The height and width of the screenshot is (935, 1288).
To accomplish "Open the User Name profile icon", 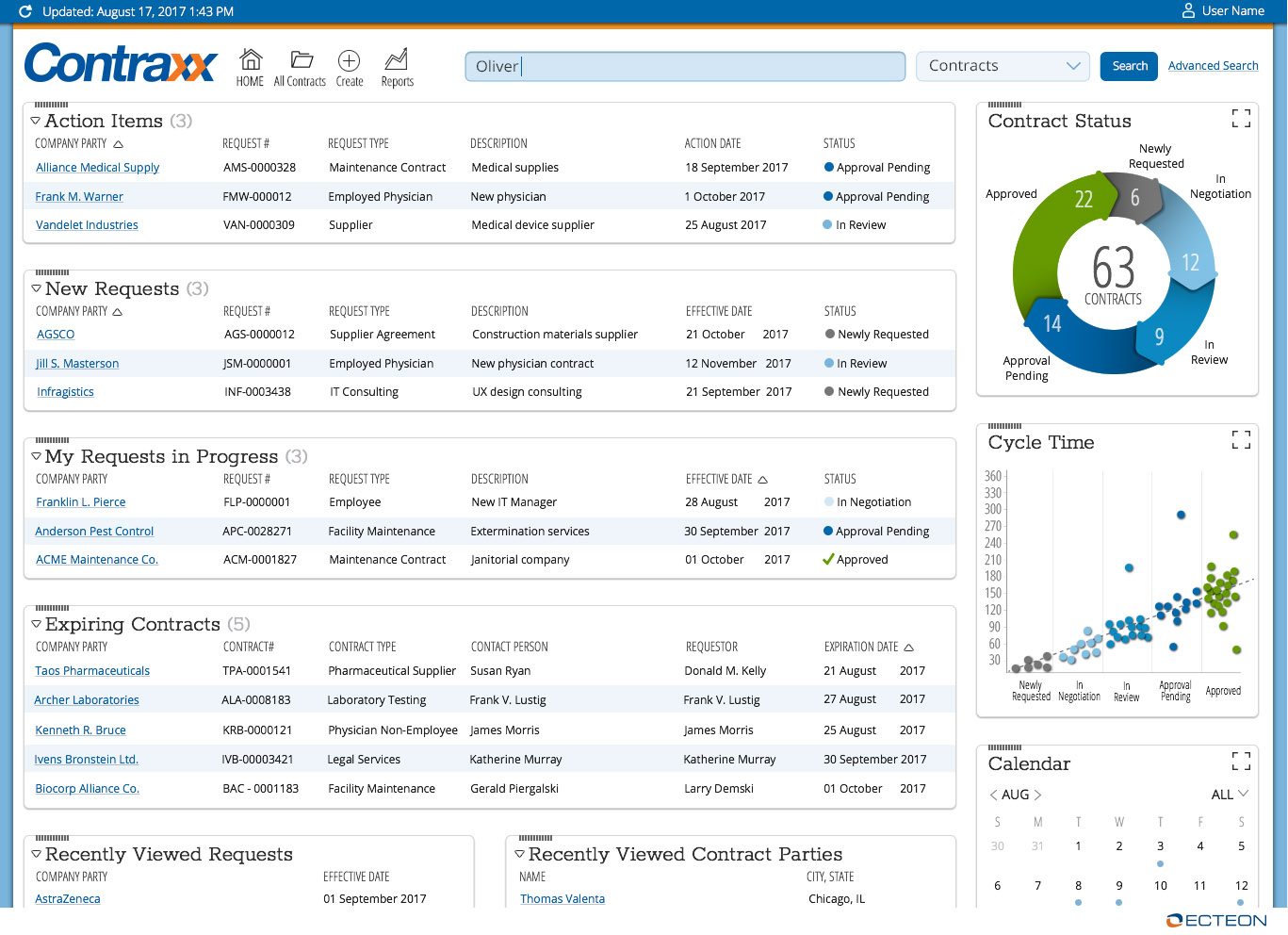I will (1188, 10).
